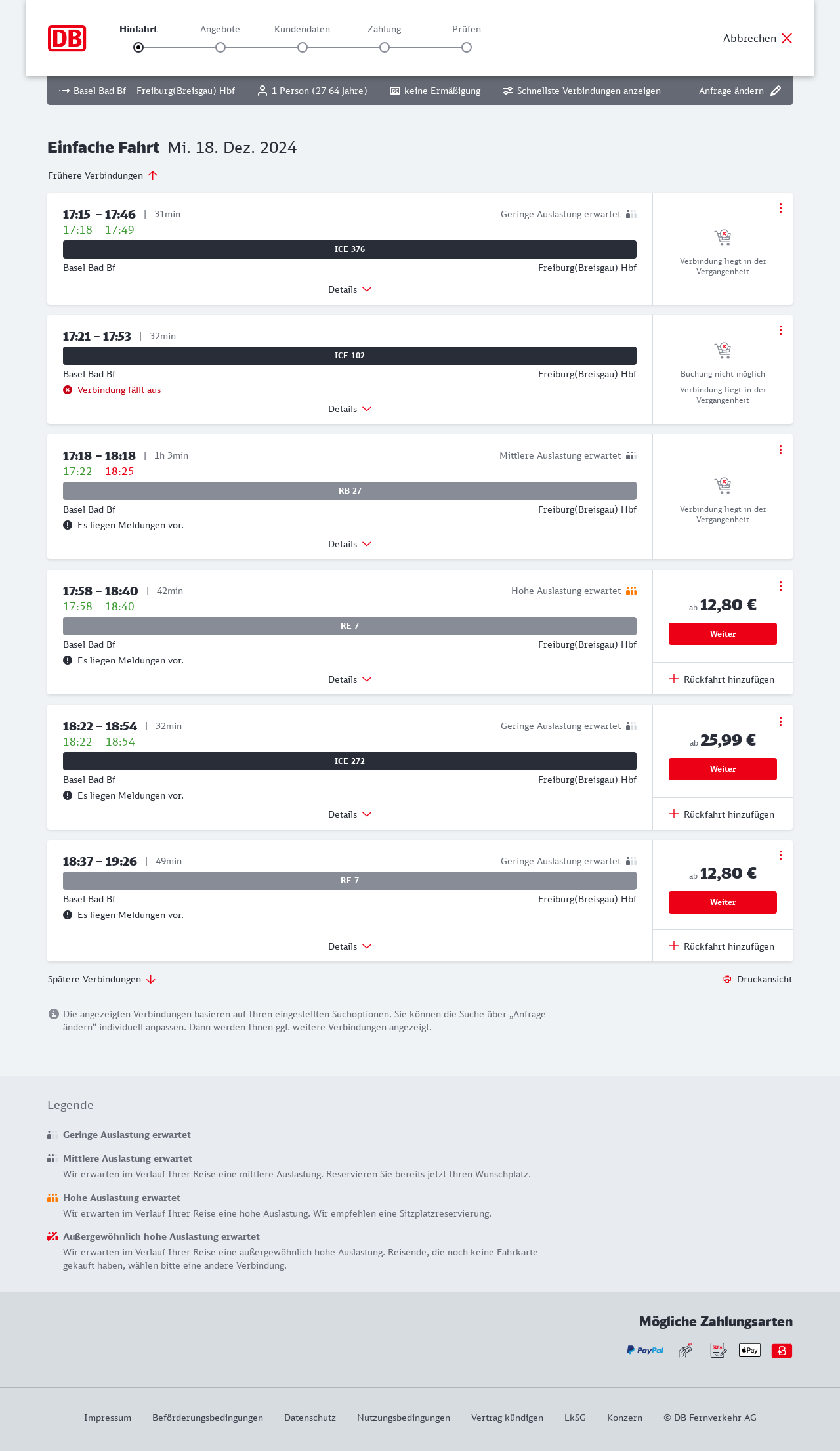This screenshot has height=1451, width=840.
Task: Expand Details for the RB 27 connection
Action: coord(349,544)
